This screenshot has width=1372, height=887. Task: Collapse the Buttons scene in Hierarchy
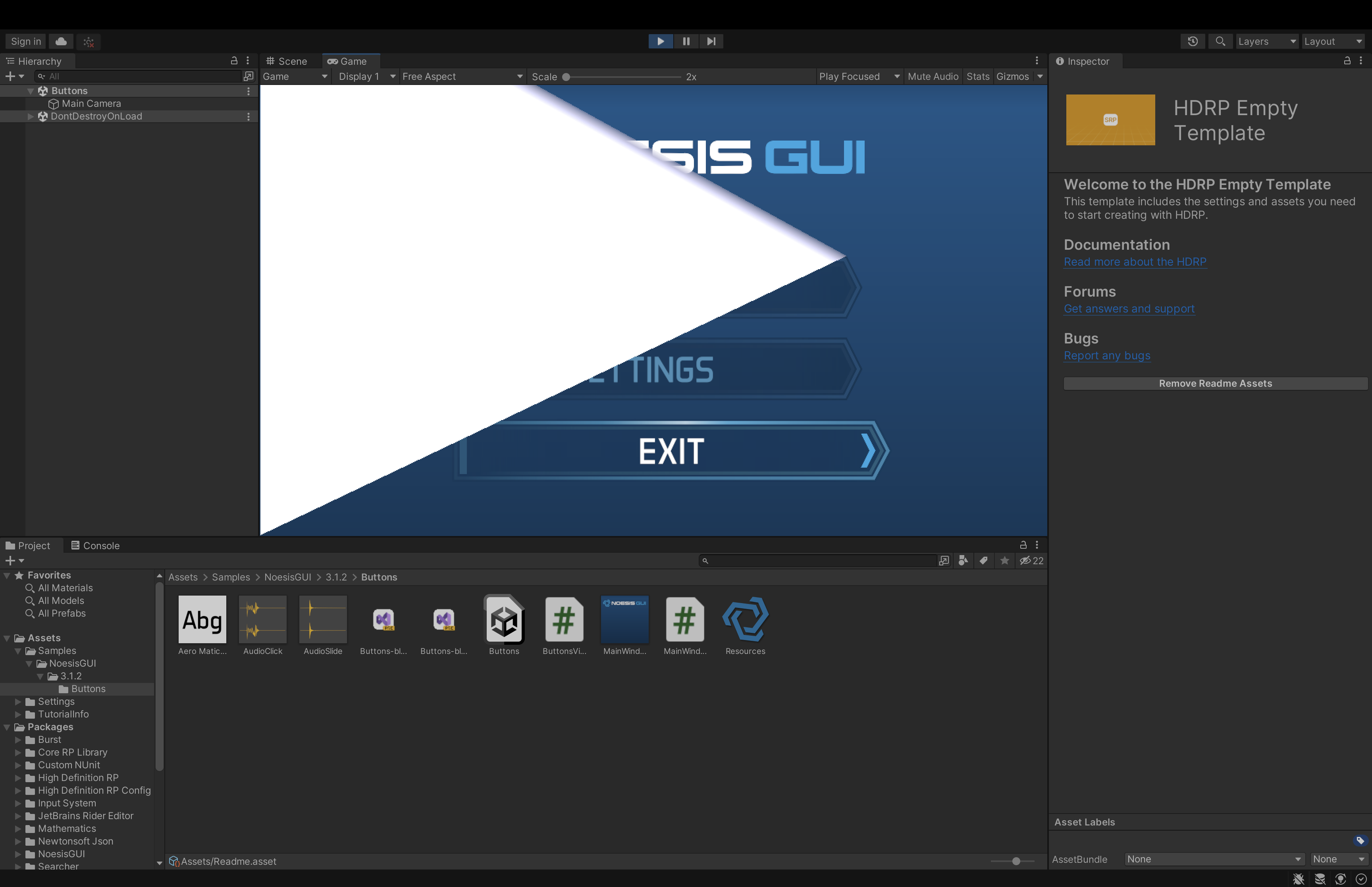(31, 91)
